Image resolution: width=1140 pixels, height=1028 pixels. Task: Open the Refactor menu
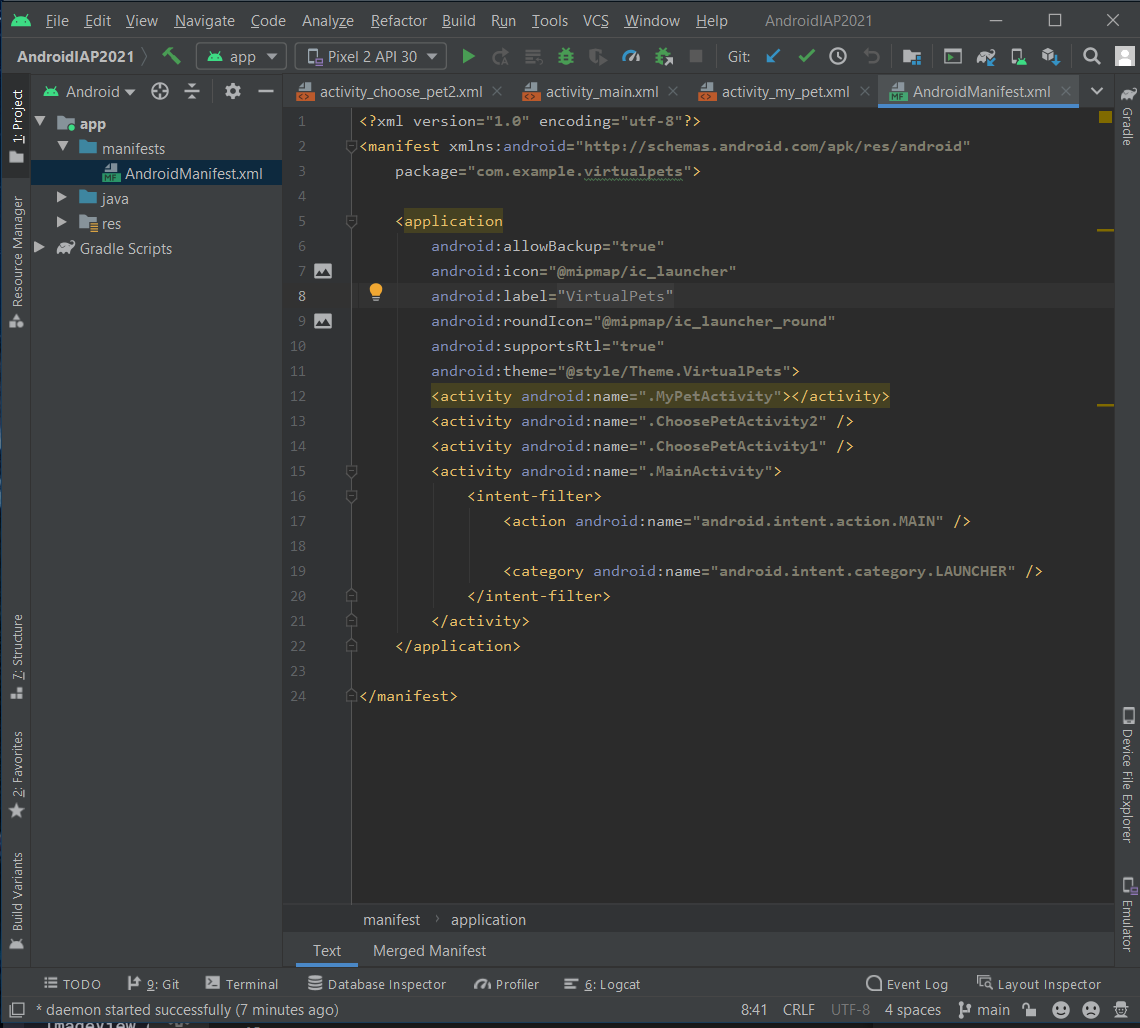[398, 20]
